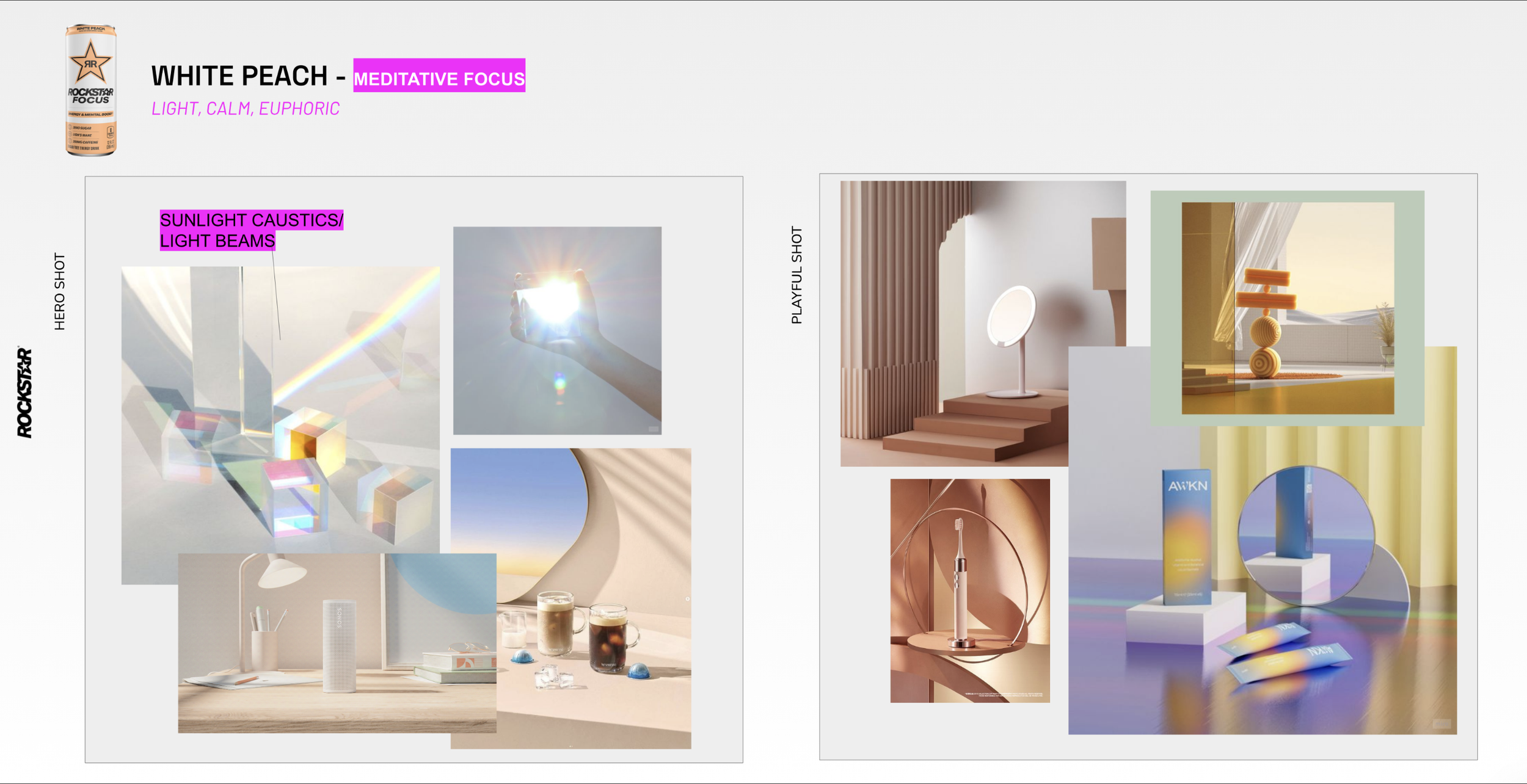The height and width of the screenshot is (784, 1527).
Task: Select the WHITE PEACH heading text
Action: pos(239,76)
